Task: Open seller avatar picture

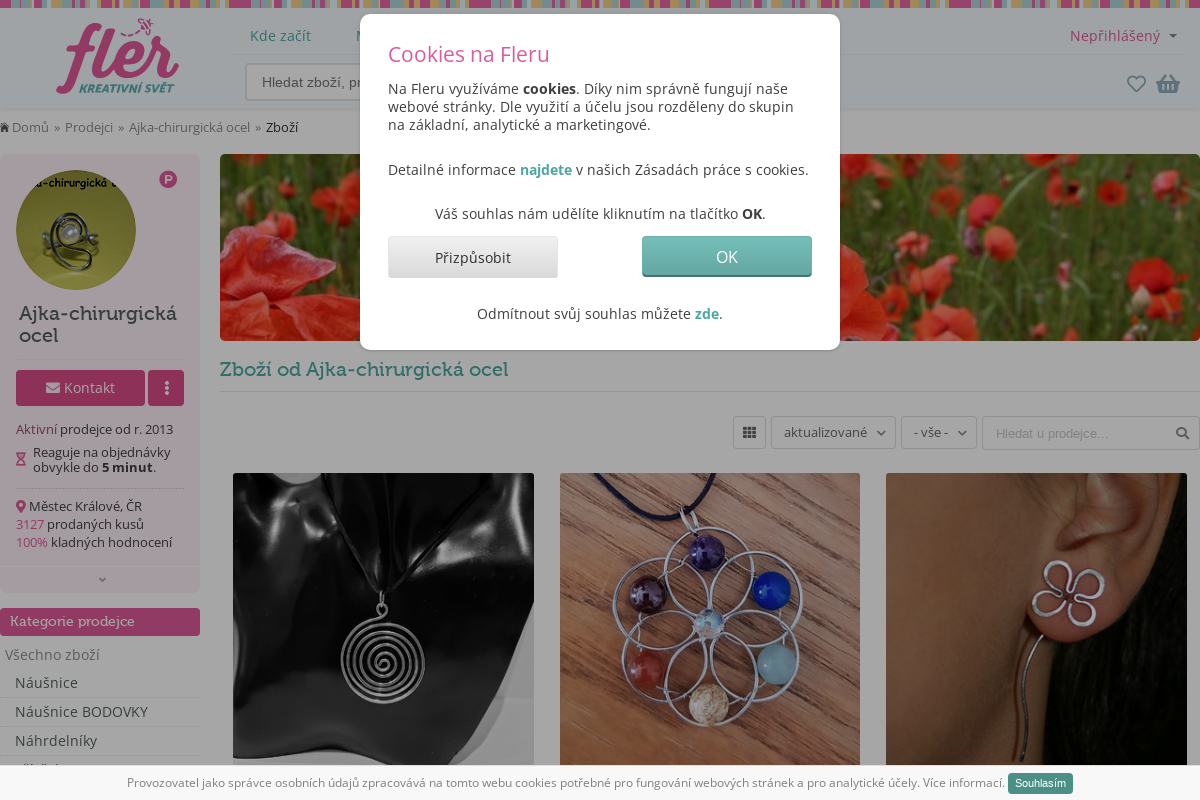Action: [x=76, y=230]
